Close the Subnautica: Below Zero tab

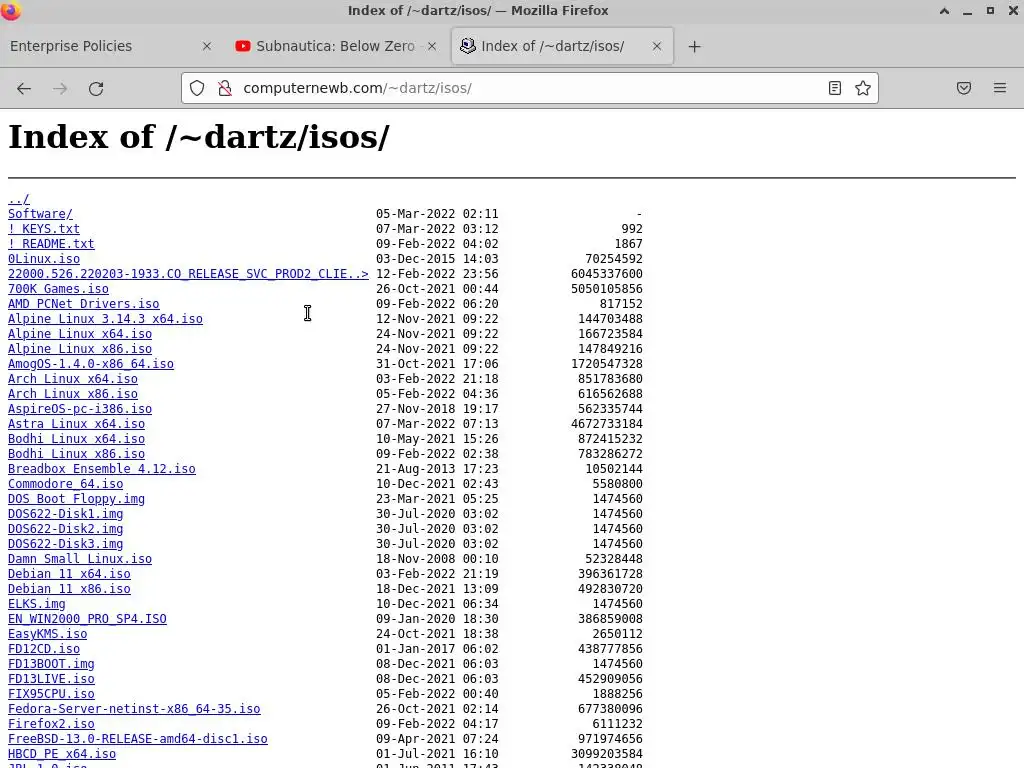(432, 46)
